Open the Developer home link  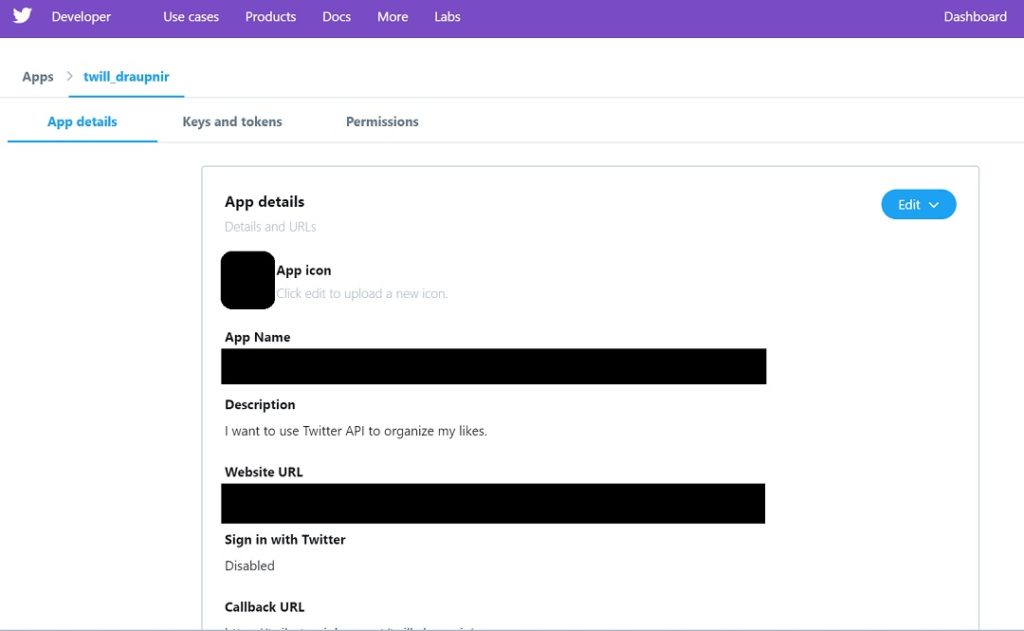pos(81,17)
